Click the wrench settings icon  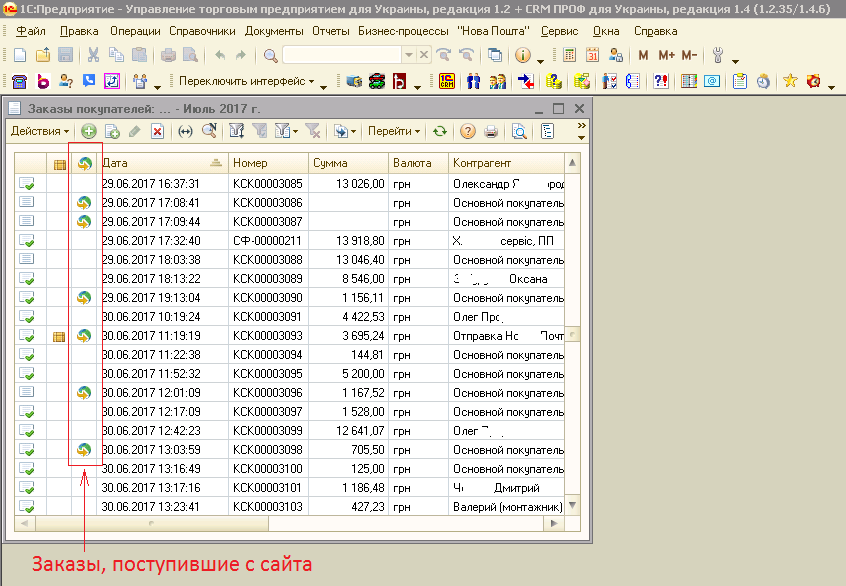coord(718,54)
